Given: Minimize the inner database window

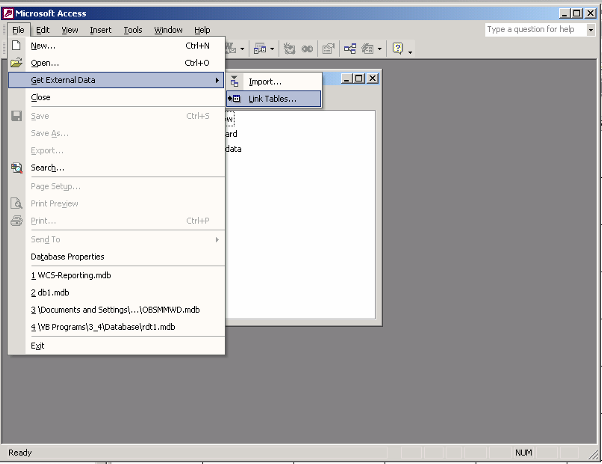Looking at the screenshot, I should click(x=347, y=79).
